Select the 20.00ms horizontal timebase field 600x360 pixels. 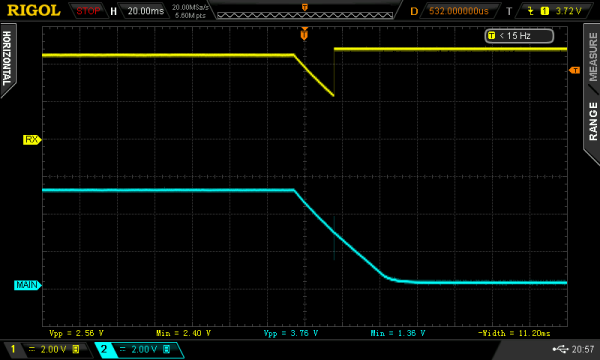145,11
